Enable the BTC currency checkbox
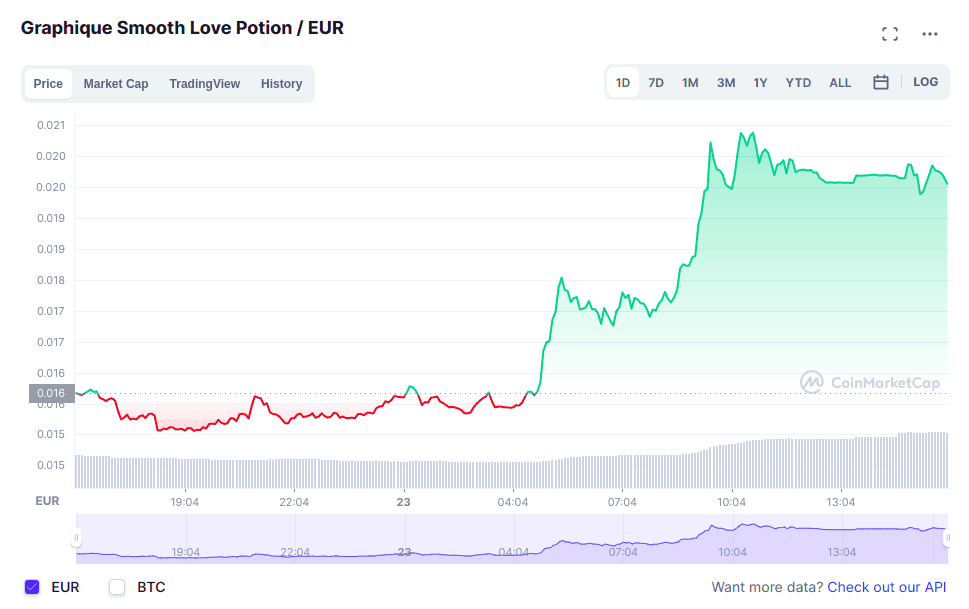The width and height of the screenshot is (969, 609). (x=117, y=587)
